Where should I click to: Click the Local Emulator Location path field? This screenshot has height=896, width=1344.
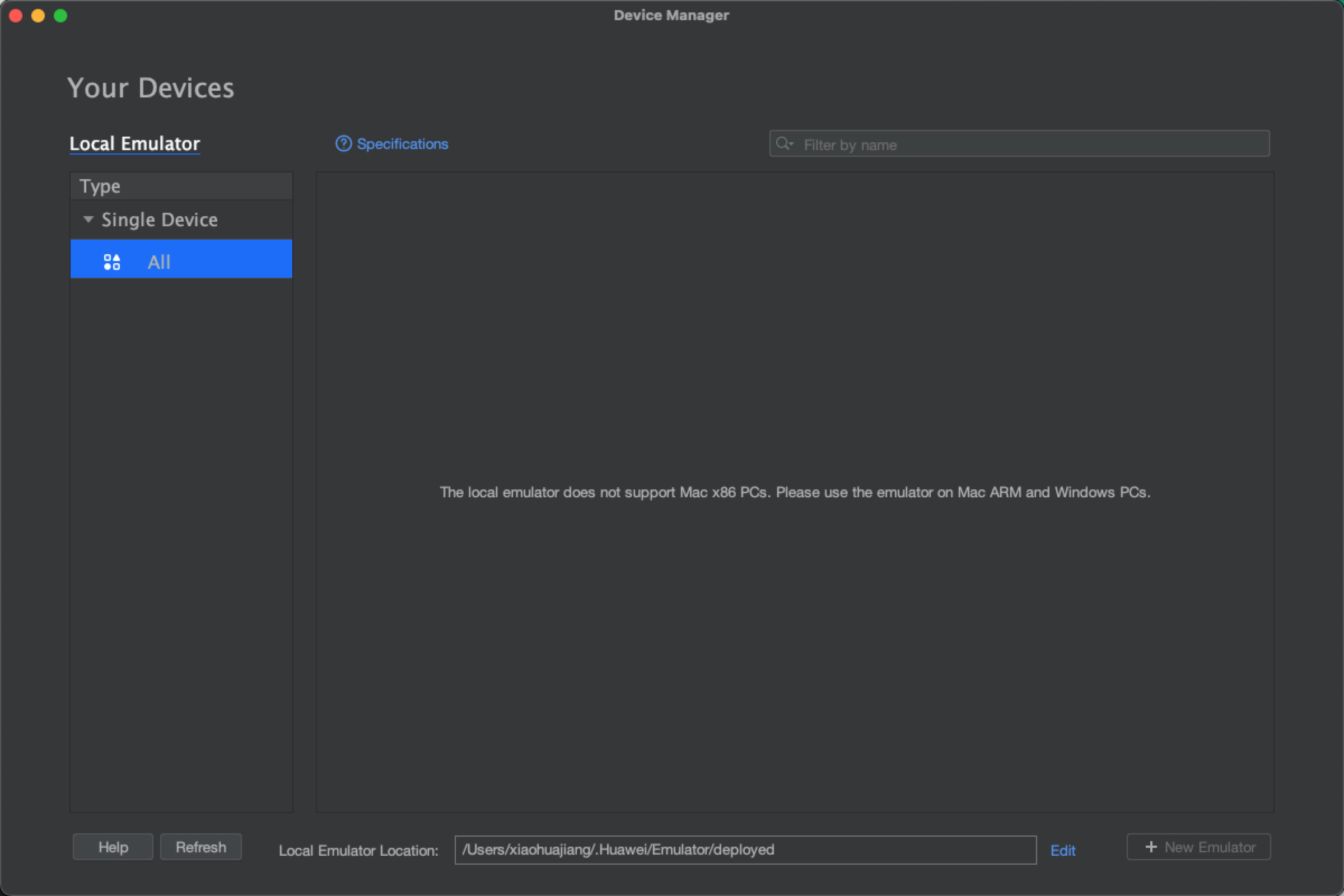(745, 850)
